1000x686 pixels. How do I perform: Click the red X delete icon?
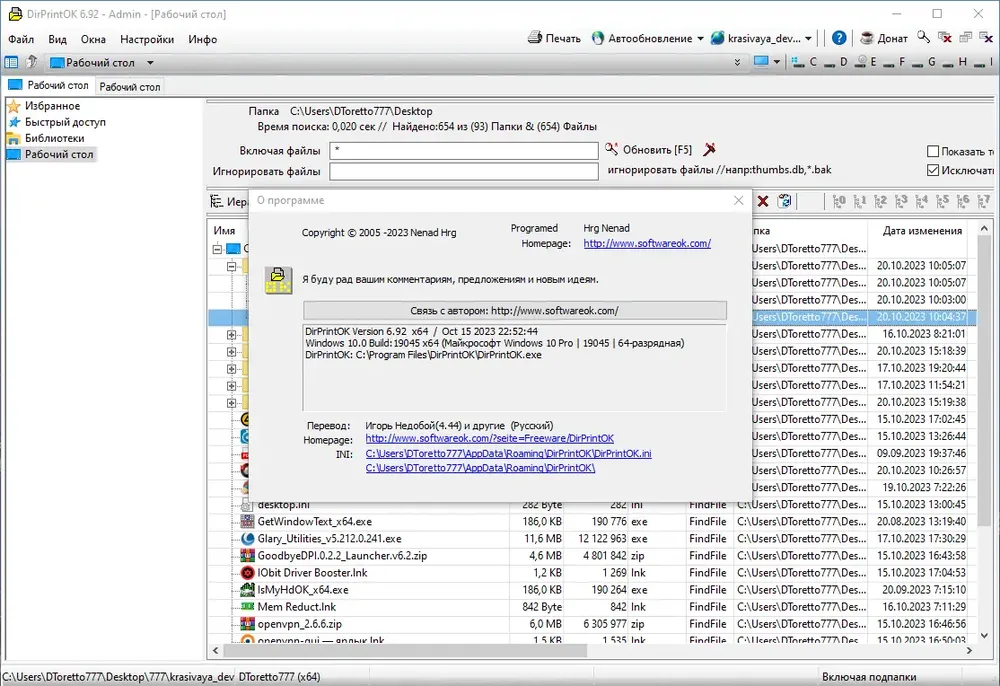763,201
